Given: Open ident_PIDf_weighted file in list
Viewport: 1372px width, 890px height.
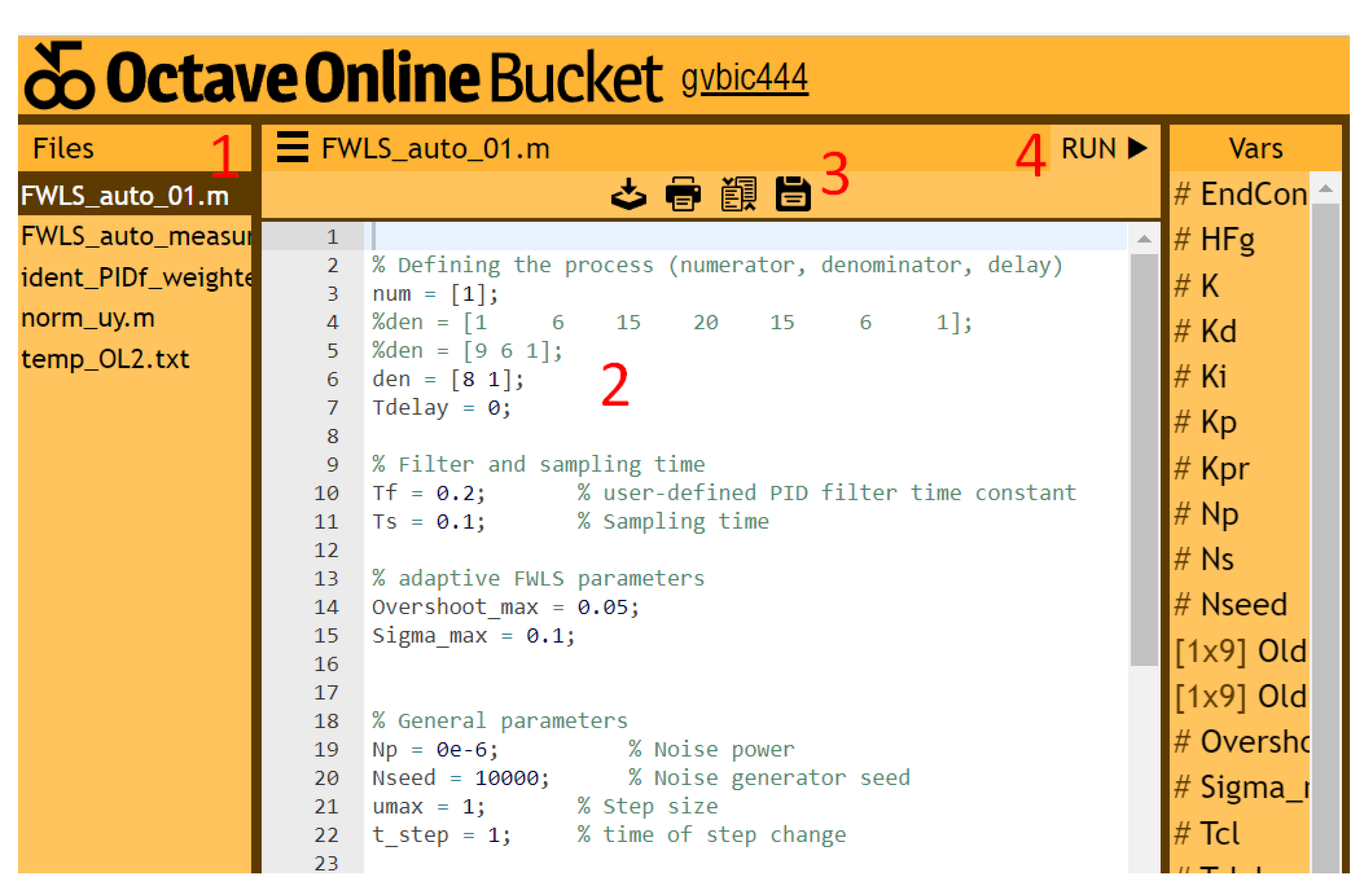Looking at the screenshot, I should coord(136,278).
